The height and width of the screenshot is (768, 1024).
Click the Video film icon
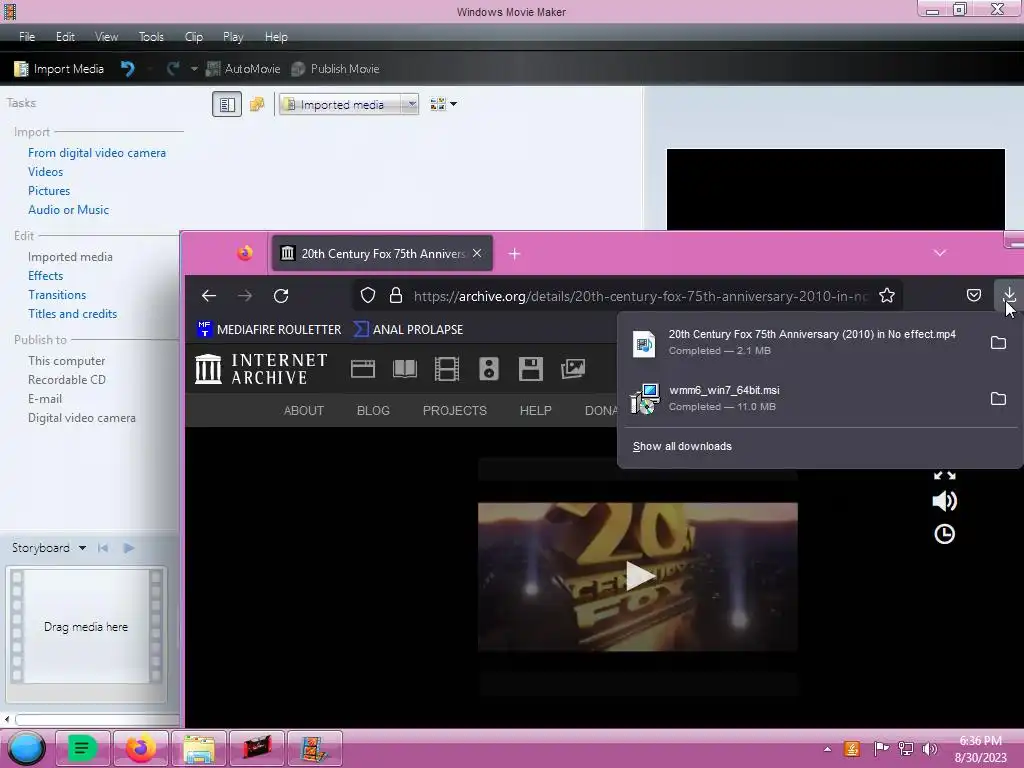tap(447, 369)
